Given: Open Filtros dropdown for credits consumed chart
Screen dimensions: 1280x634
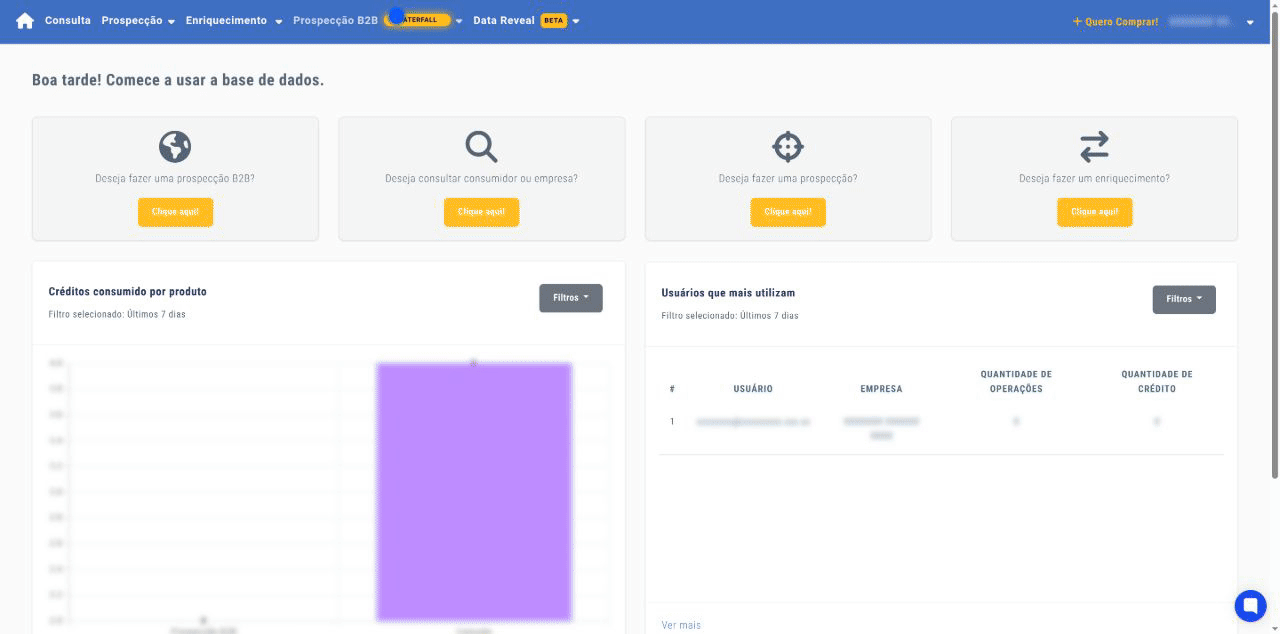Looking at the screenshot, I should pyautogui.click(x=571, y=298).
